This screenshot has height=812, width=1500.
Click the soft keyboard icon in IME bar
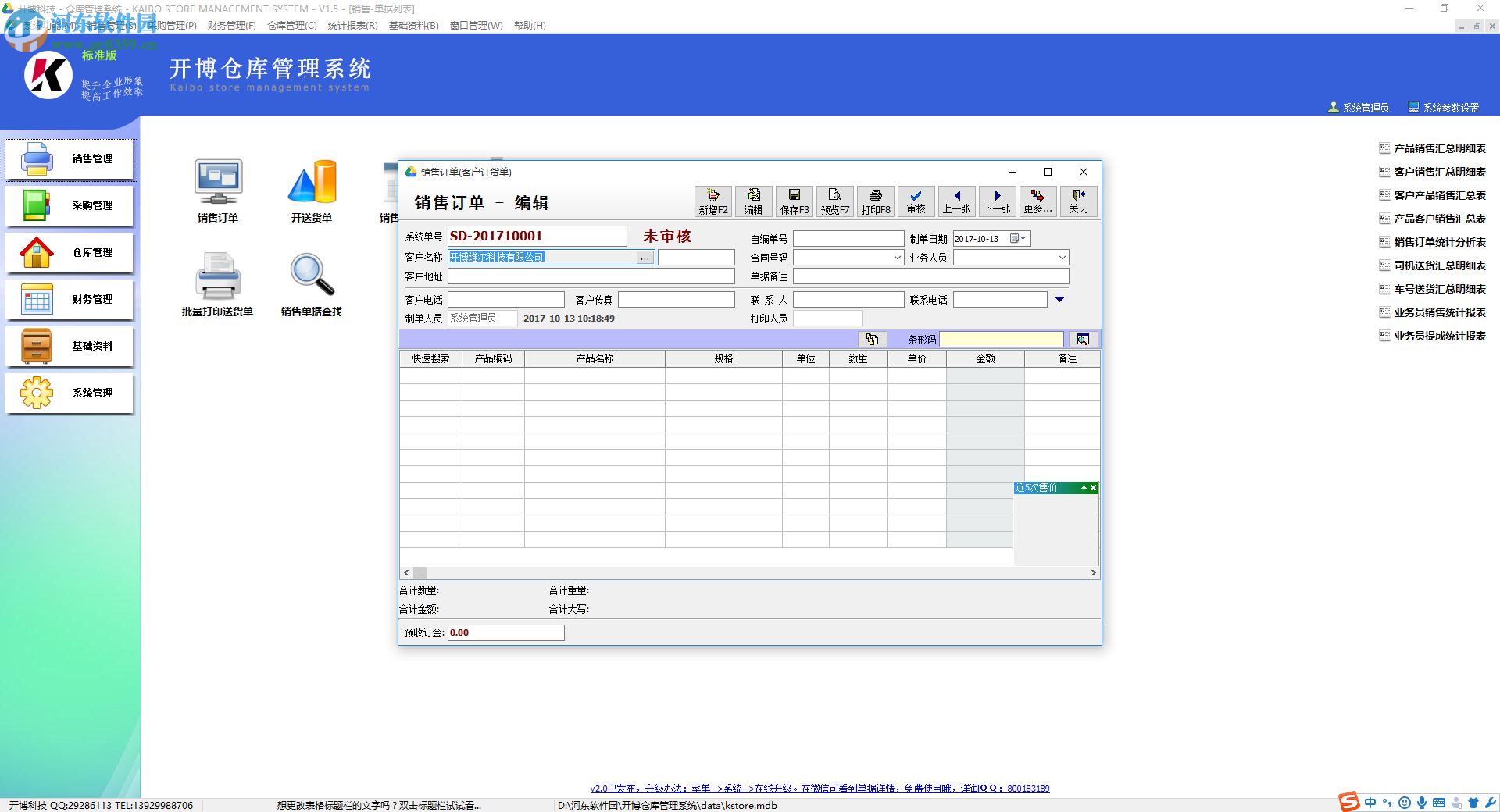(1439, 803)
